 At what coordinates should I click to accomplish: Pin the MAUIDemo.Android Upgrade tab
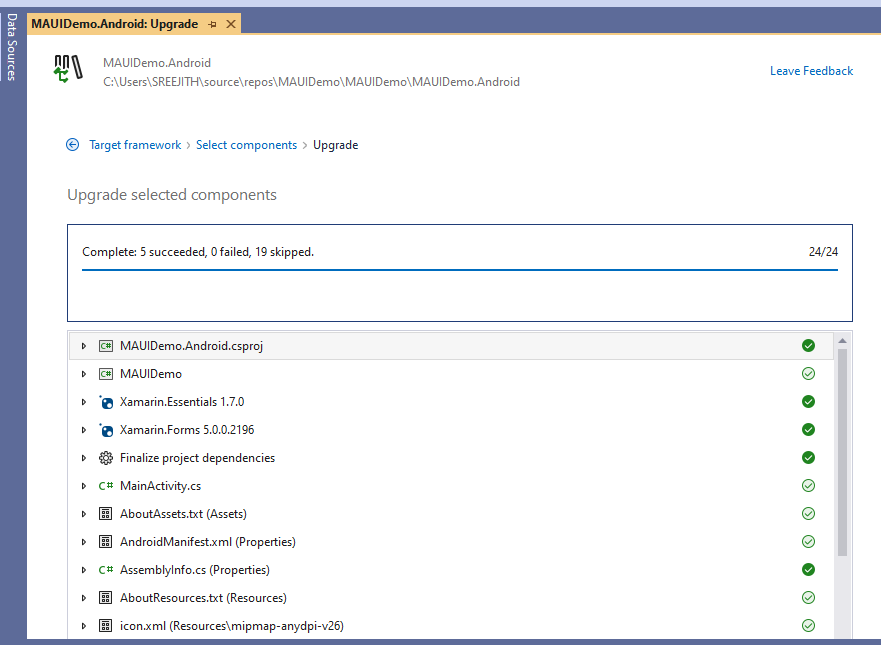[212, 24]
